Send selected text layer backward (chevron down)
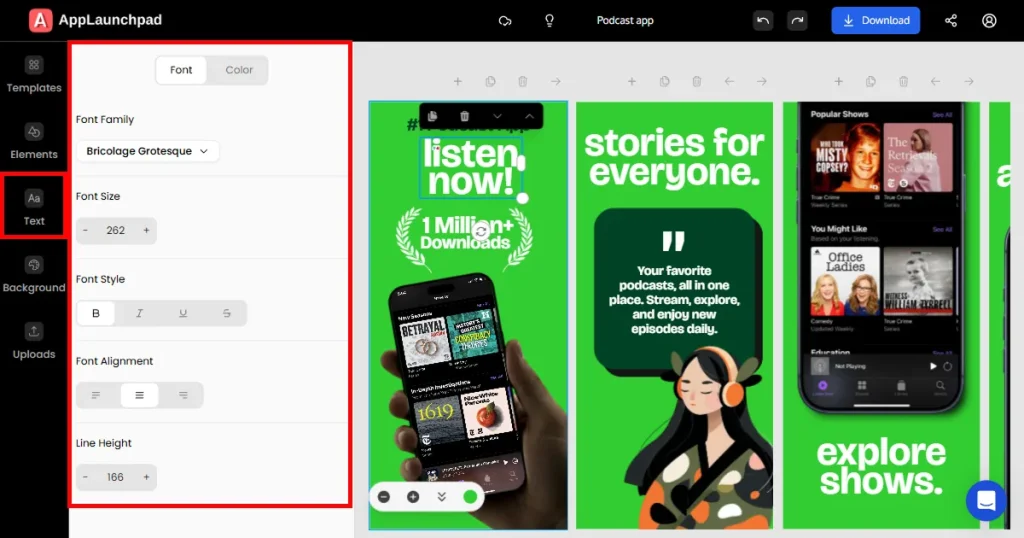The image size is (1024, 538). click(497, 116)
